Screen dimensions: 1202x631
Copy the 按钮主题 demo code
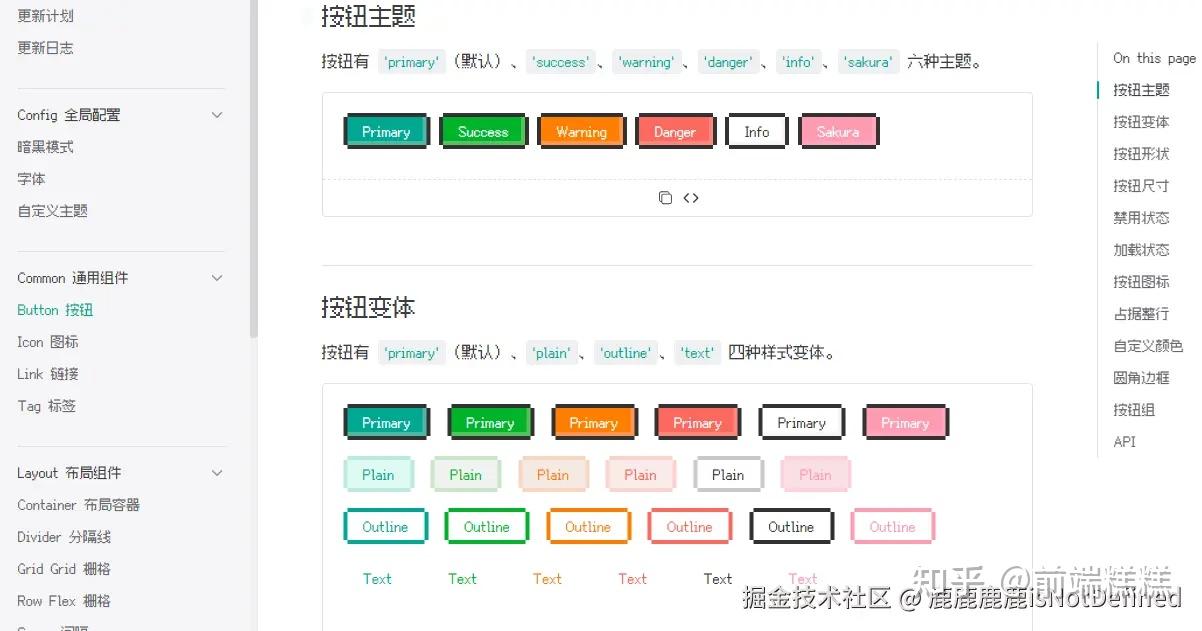click(x=666, y=197)
